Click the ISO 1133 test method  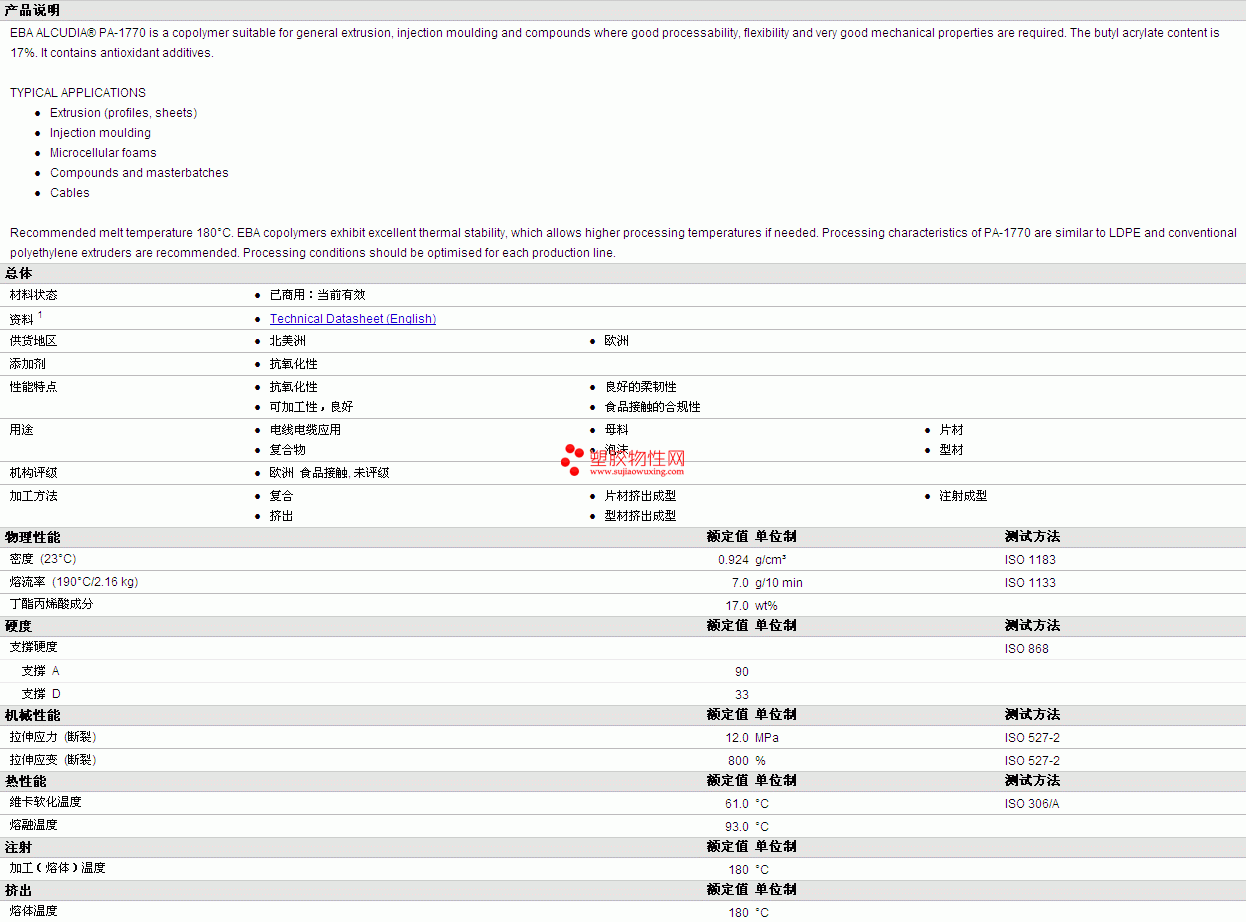(x=1030, y=583)
